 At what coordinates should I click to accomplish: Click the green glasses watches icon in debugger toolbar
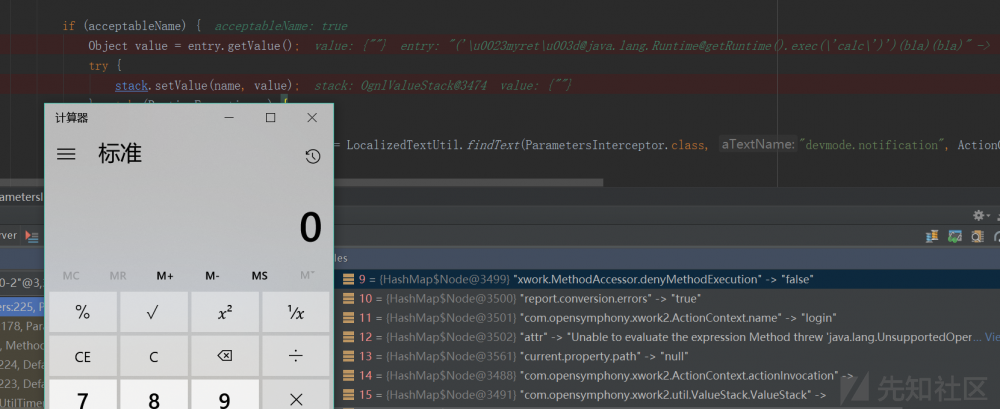click(955, 236)
